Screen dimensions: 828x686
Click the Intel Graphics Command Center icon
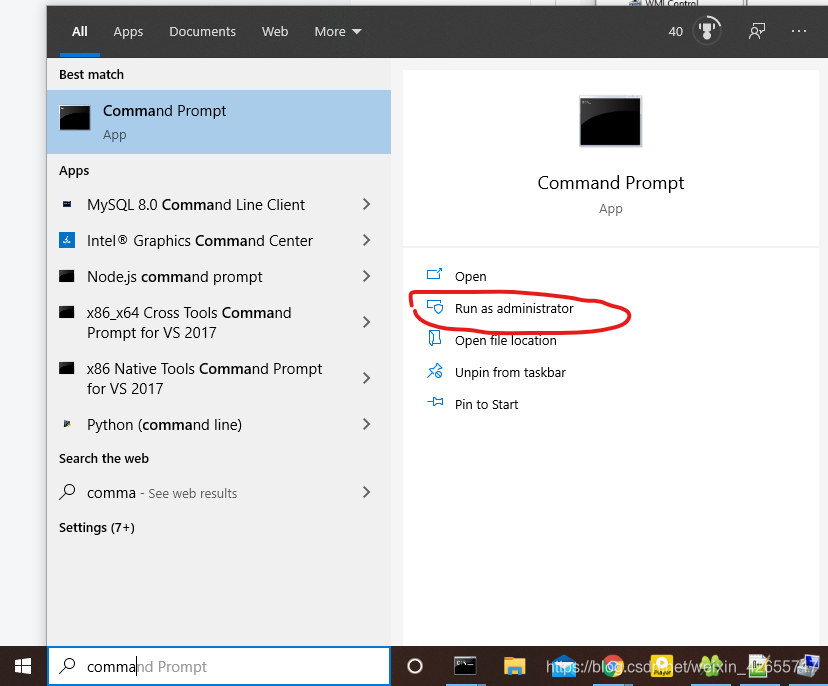click(x=67, y=240)
